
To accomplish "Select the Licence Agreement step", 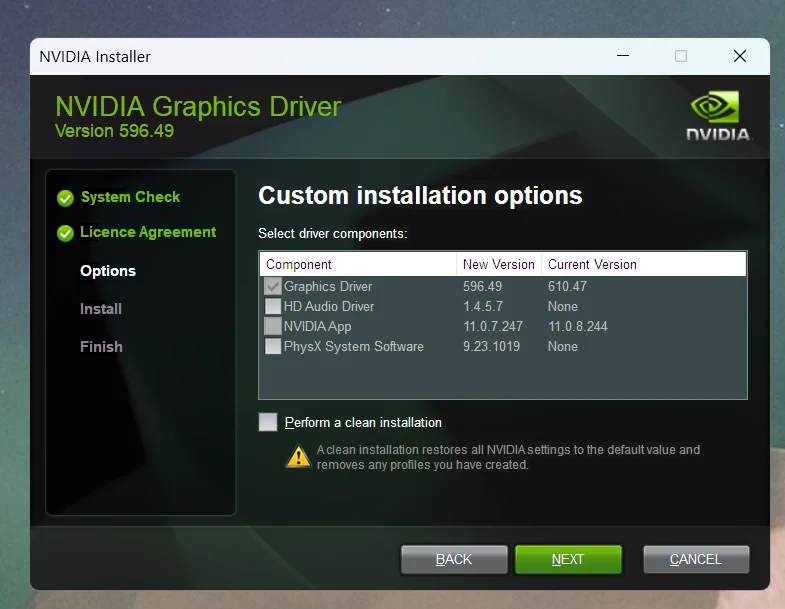I will click(148, 232).
